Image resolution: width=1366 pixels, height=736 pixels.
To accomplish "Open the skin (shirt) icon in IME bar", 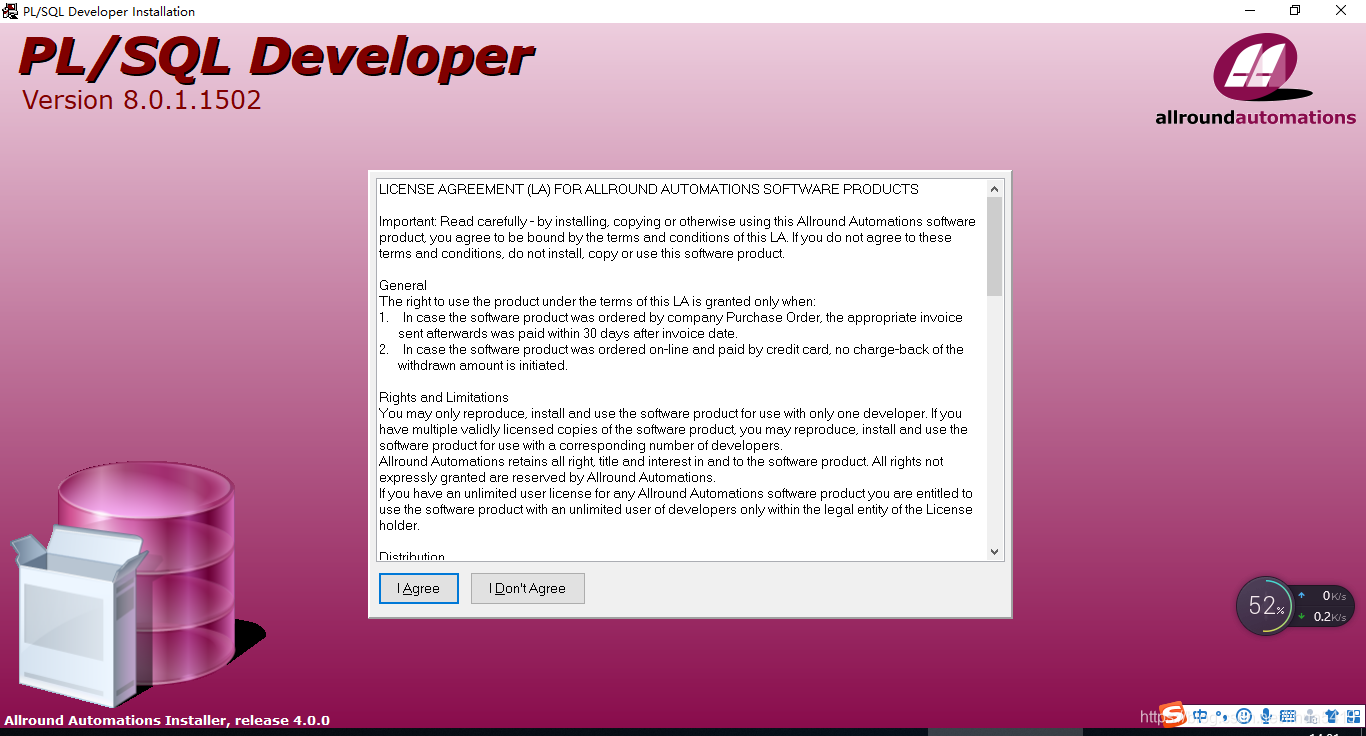I will point(1332,716).
